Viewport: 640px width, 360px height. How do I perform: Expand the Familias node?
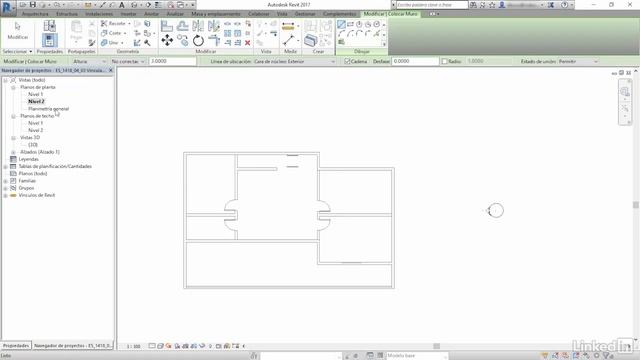(x=5, y=181)
